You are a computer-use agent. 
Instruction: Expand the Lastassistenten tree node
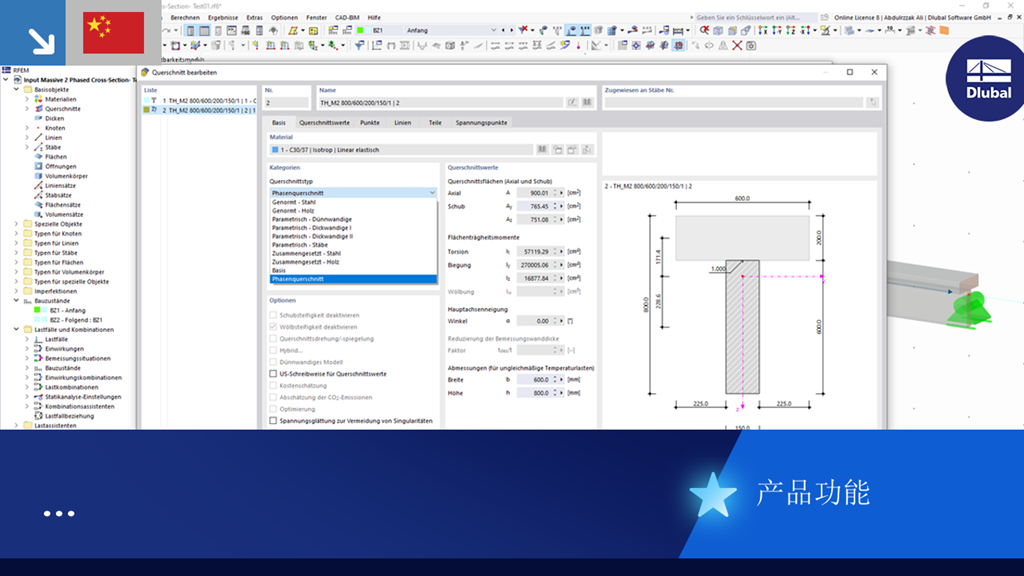click(x=16, y=425)
